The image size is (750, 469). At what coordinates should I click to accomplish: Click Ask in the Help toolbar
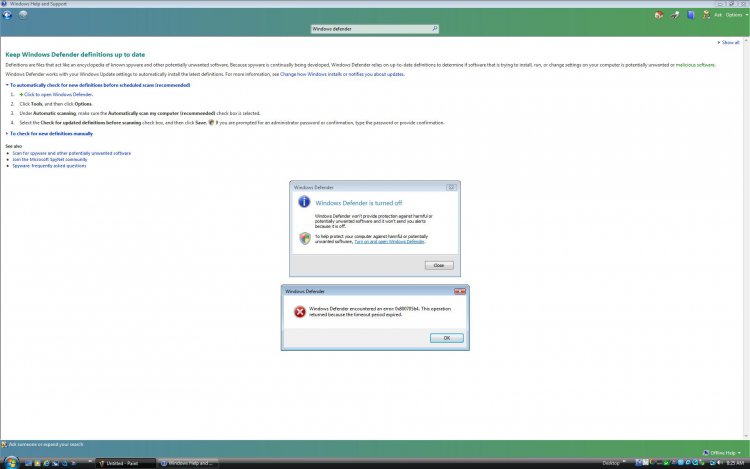[717, 15]
